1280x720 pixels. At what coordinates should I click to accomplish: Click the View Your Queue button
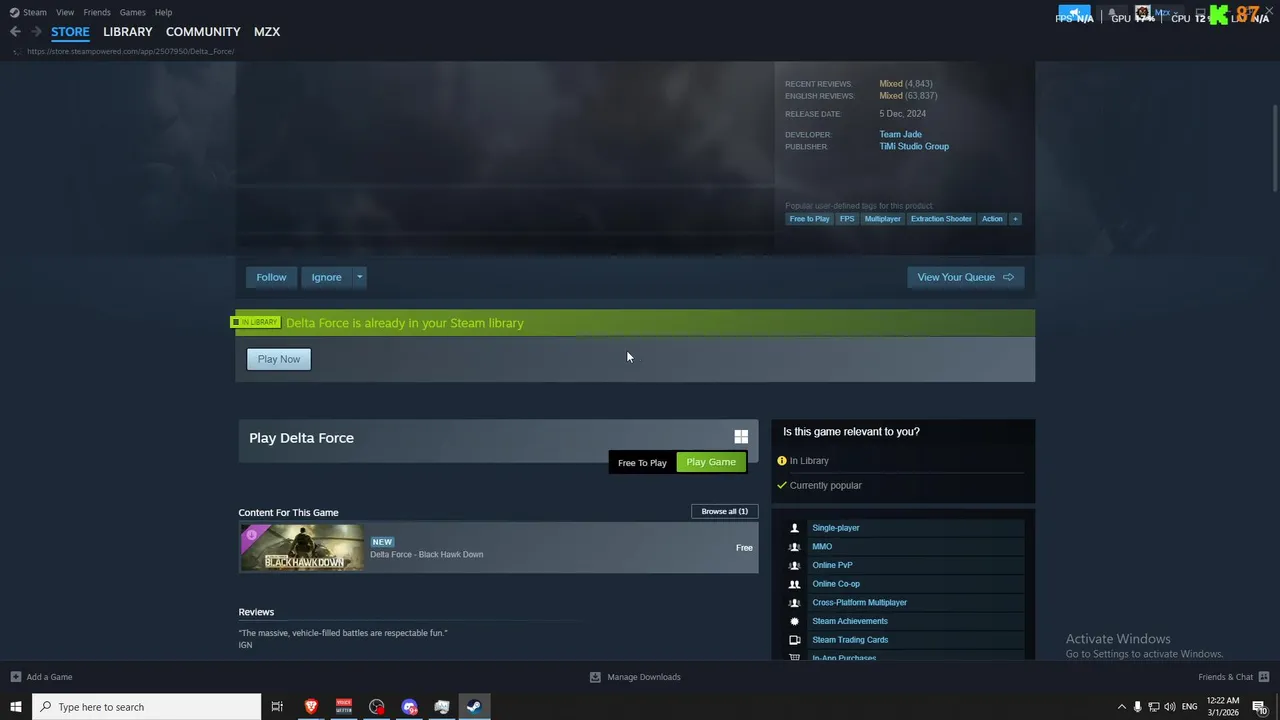(965, 277)
